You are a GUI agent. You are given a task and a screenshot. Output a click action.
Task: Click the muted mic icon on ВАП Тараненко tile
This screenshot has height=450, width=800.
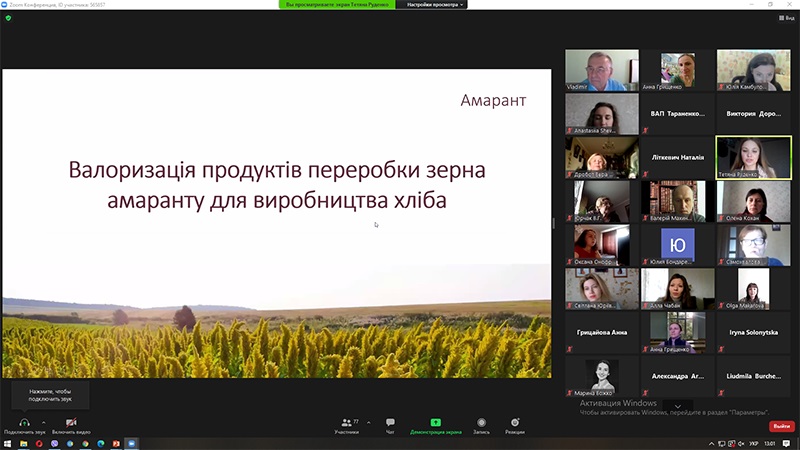[645, 131]
